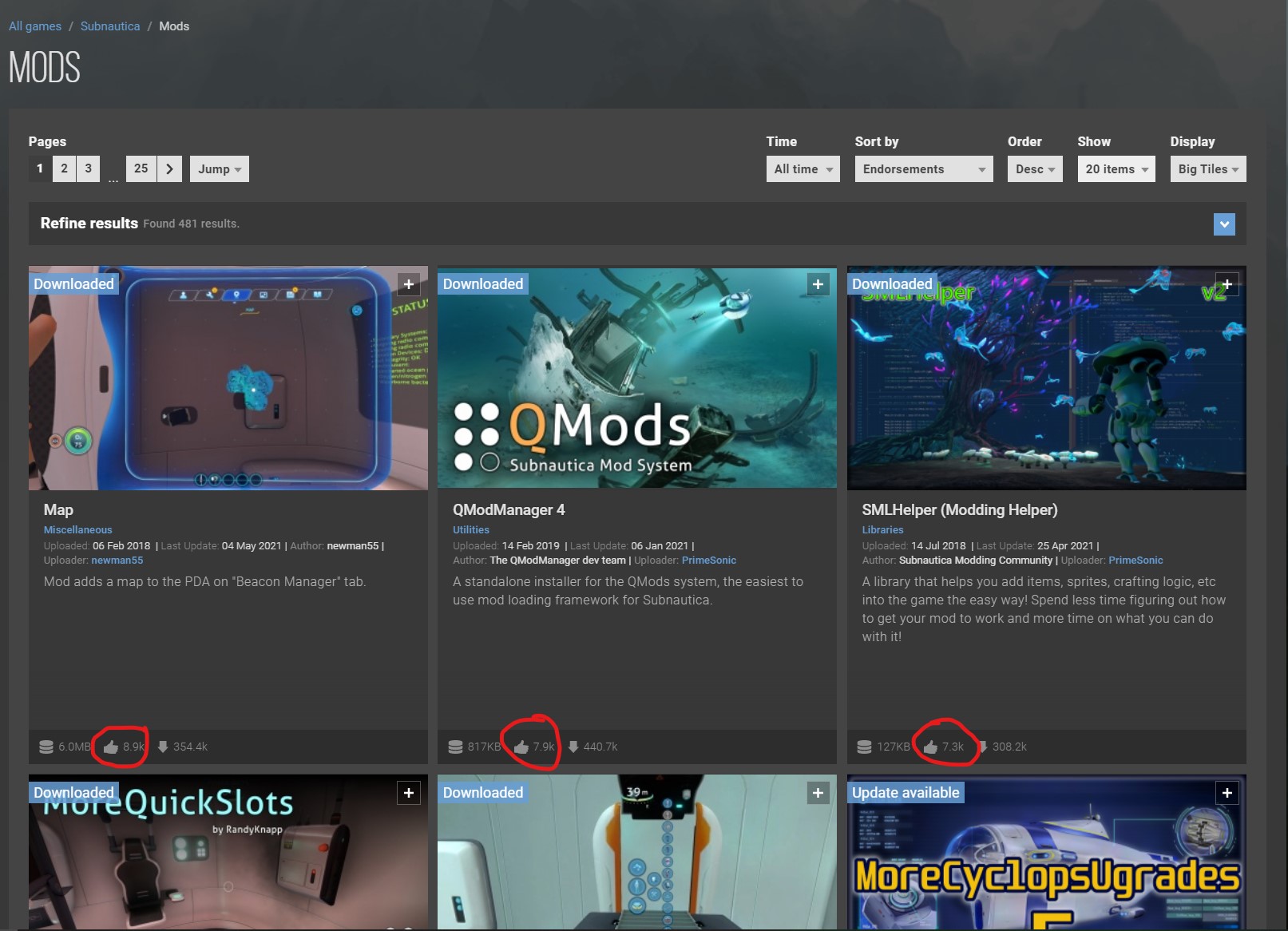Click download count icon on Map mod
1288x931 pixels.
[x=163, y=747]
